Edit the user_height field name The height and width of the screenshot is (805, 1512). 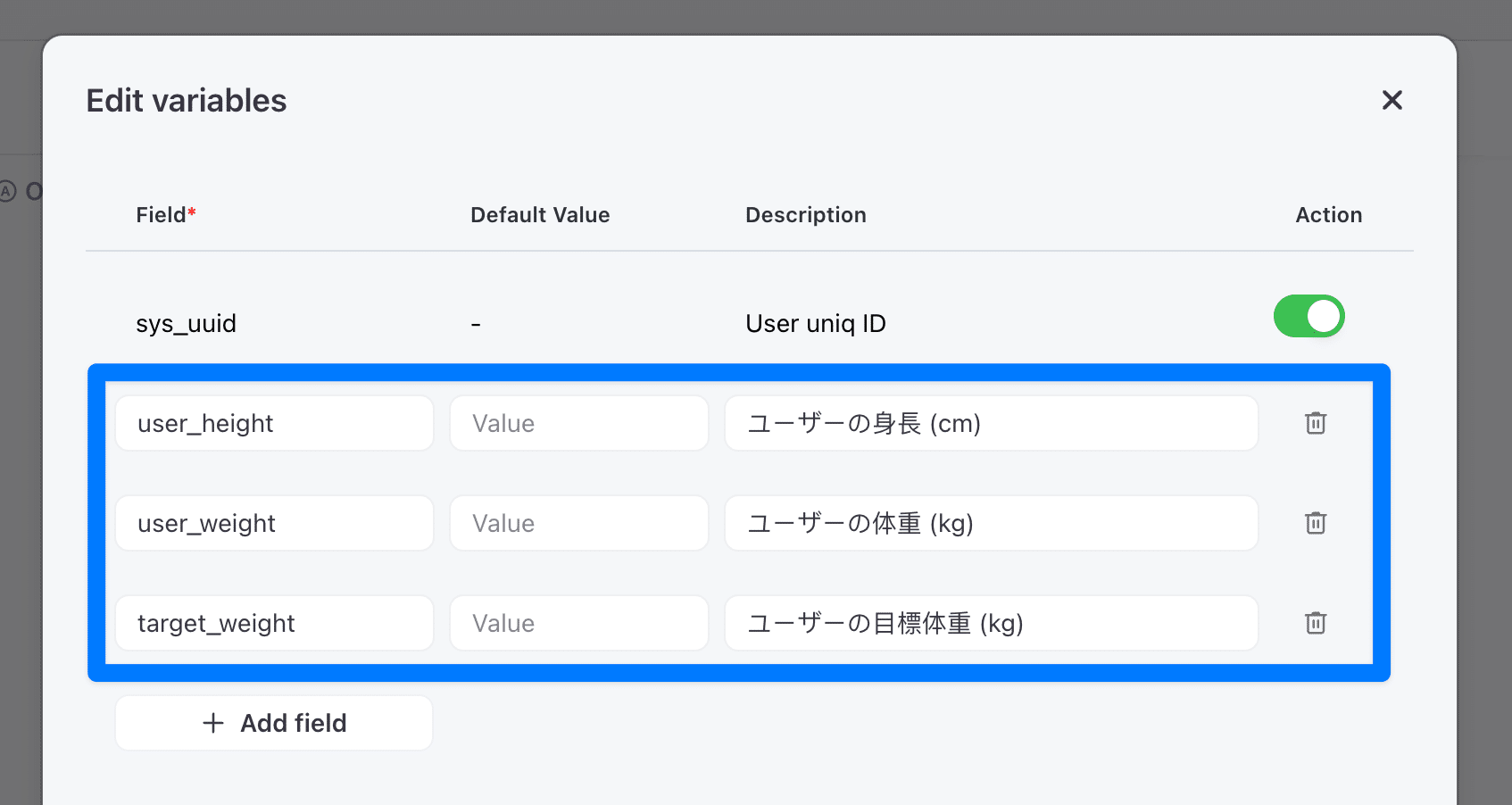pos(274,423)
